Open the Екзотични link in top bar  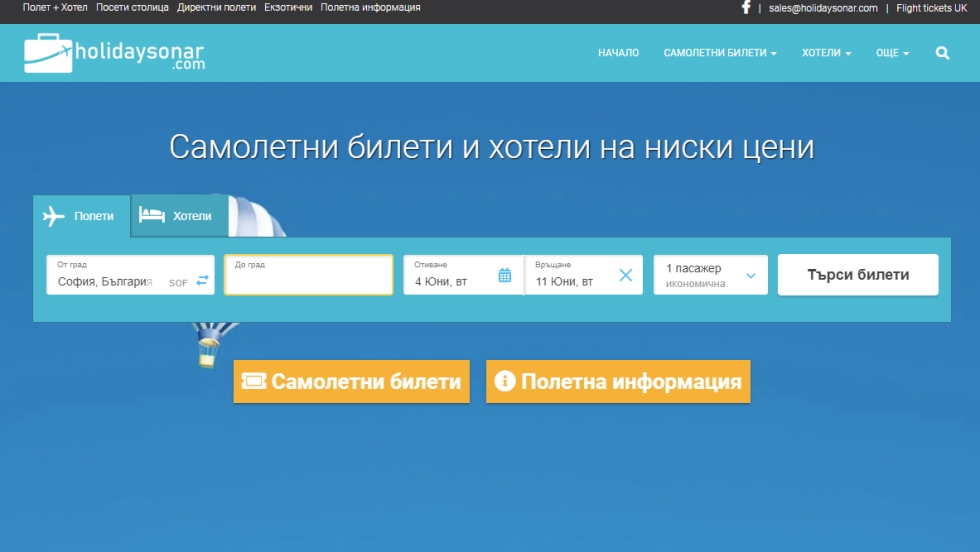[x=288, y=7]
